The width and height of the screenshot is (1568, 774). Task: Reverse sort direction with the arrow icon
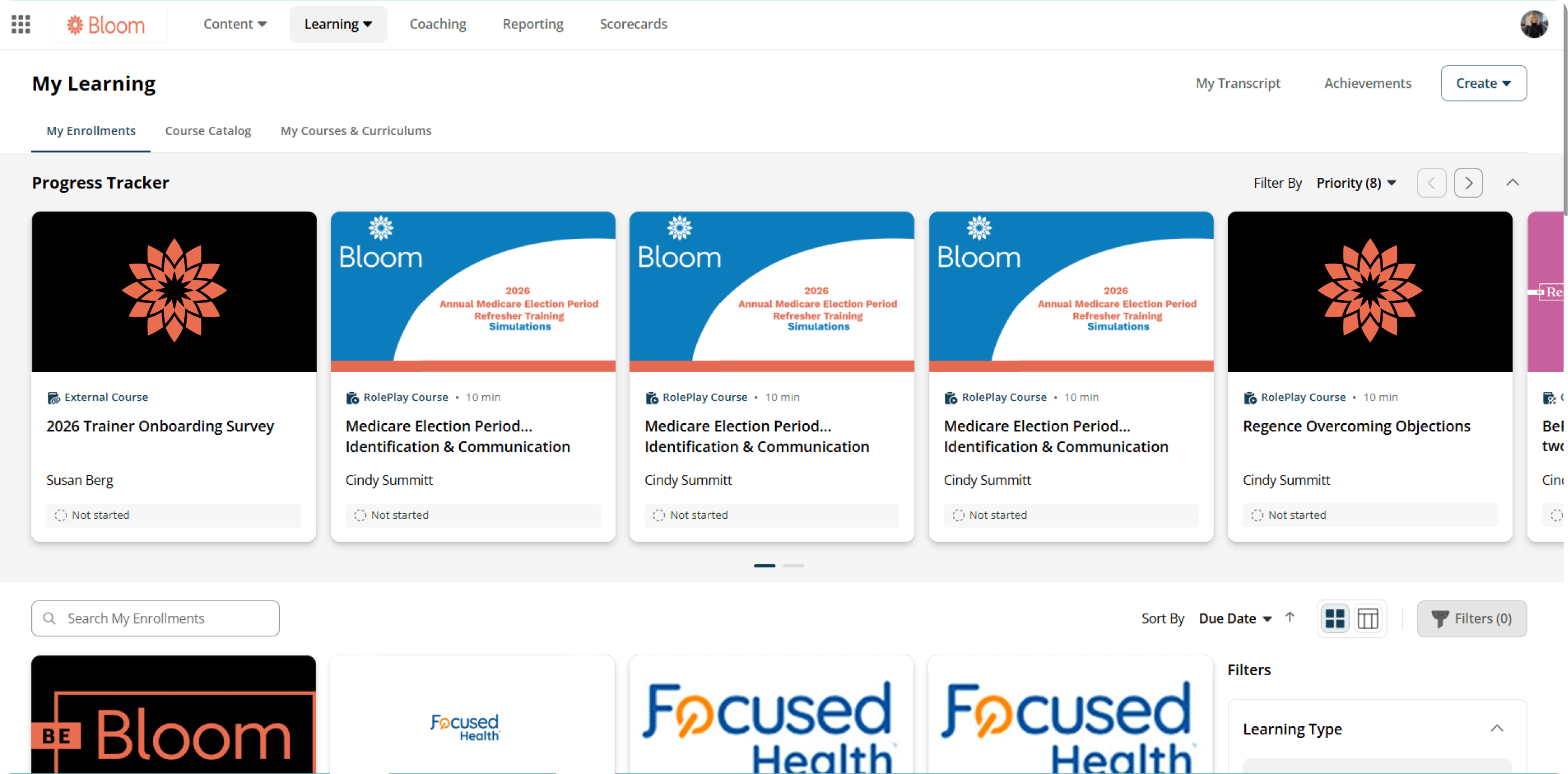coord(1289,618)
